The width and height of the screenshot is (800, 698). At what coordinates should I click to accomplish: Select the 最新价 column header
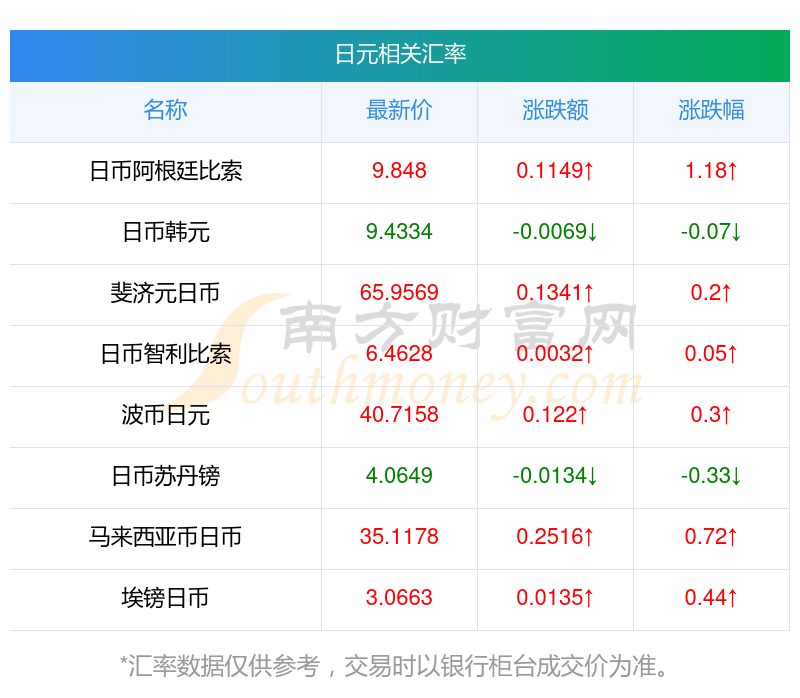pos(399,110)
